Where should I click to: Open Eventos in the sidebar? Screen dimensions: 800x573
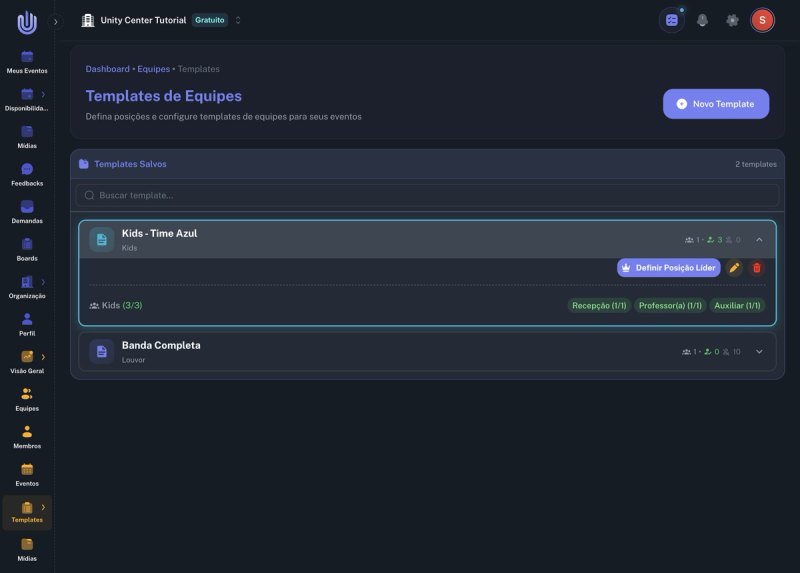tap(27, 475)
